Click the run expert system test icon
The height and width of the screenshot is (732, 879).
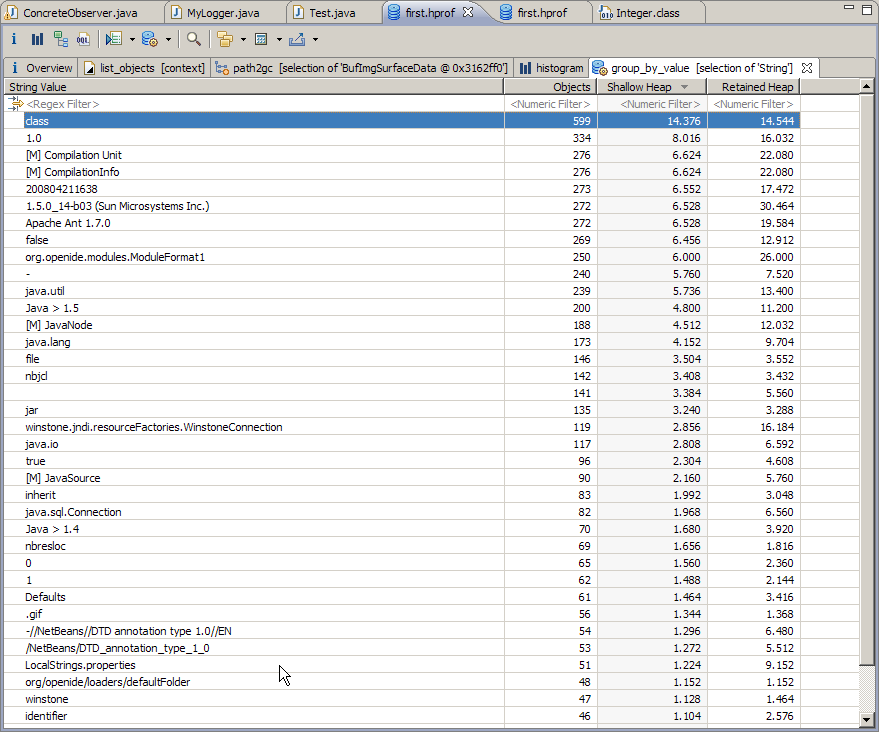point(114,39)
